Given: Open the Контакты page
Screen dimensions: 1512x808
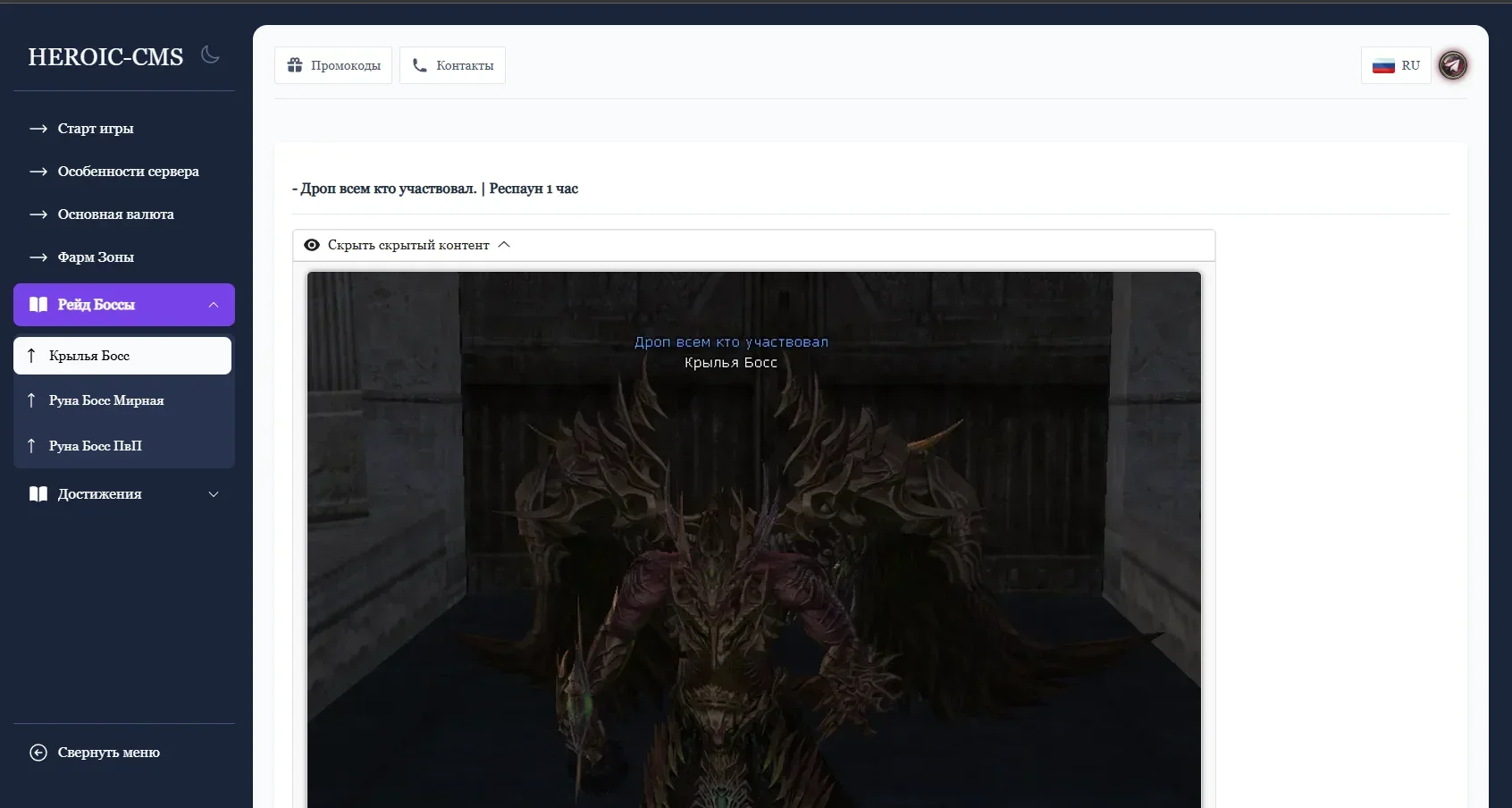Looking at the screenshot, I should 452,65.
